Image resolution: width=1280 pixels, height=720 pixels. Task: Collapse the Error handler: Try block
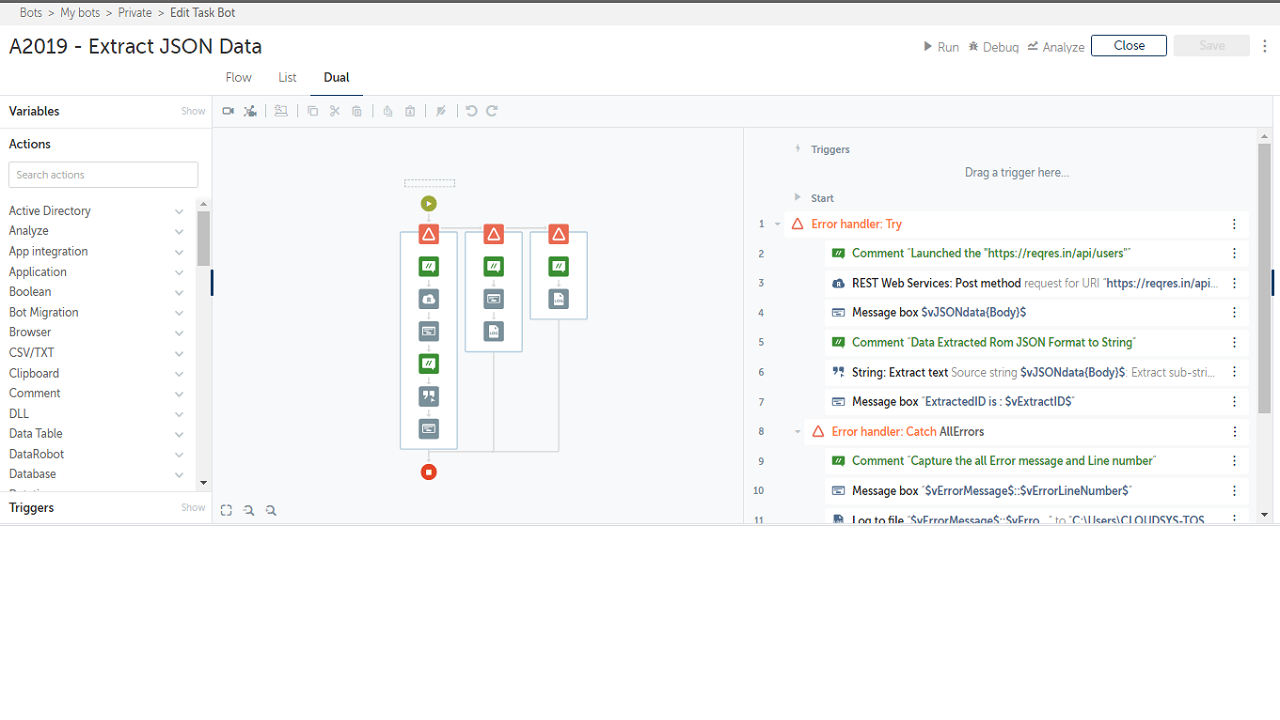tap(778, 224)
